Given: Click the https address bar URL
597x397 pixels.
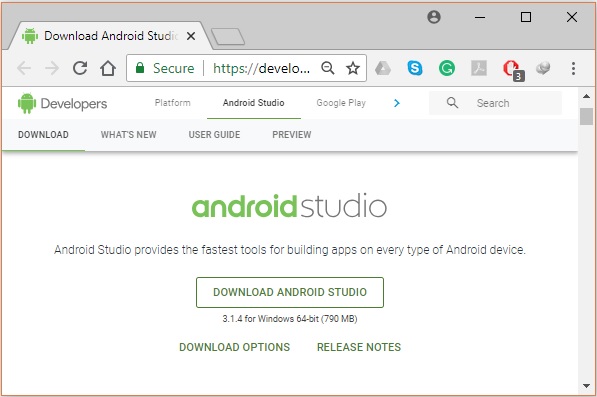Looking at the screenshot, I should coord(261,69).
